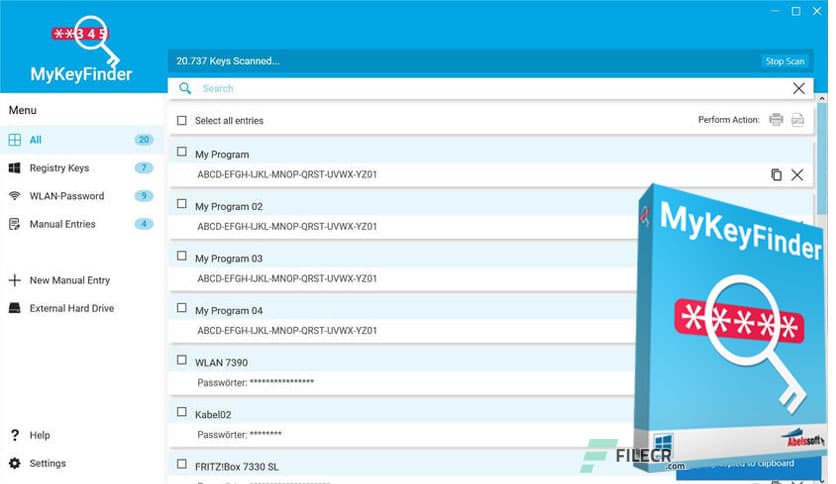The image size is (836, 484).
Task: Check the My Program 04 checkbox
Action: click(x=182, y=308)
